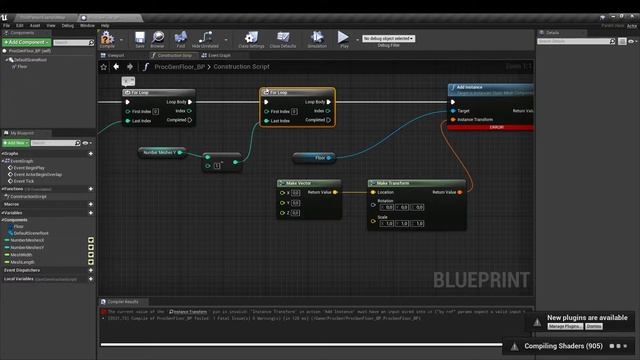The image size is (640, 360).
Task: Open Play options dropdown arrow
Action: pos(357,40)
